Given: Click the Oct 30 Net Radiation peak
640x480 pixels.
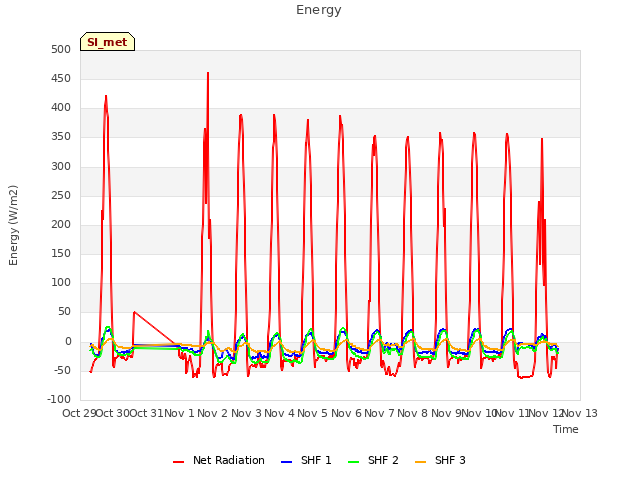Looking at the screenshot, I should [x=106, y=96].
